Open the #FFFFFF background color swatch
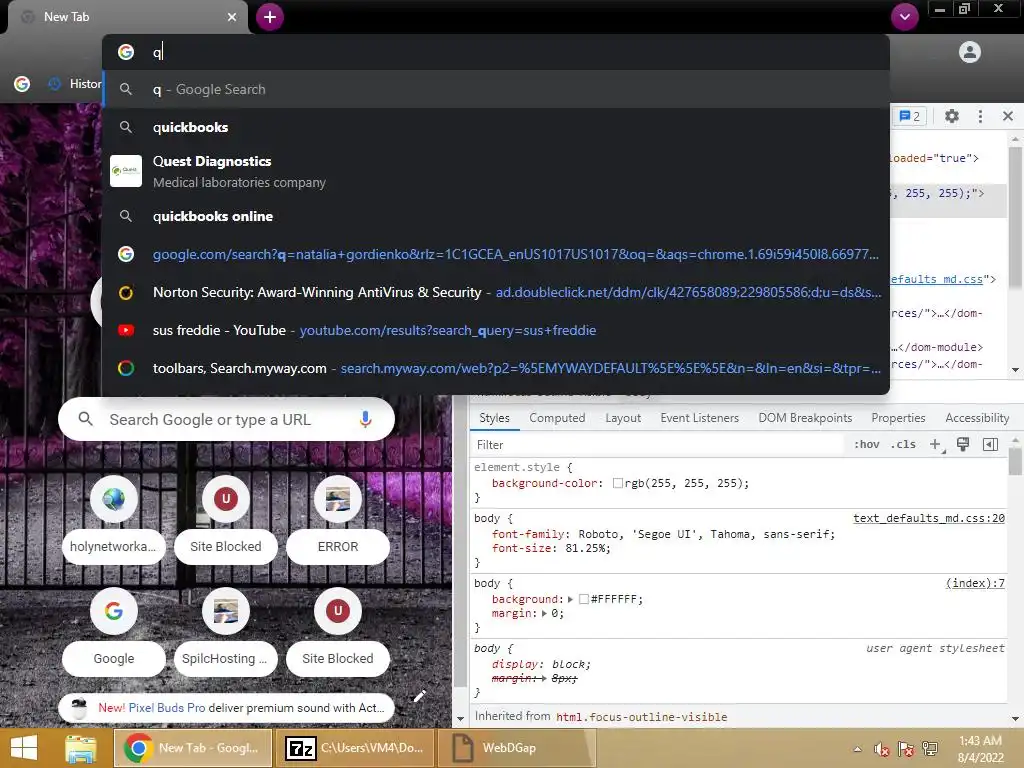1024x768 pixels. click(x=584, y=600)
